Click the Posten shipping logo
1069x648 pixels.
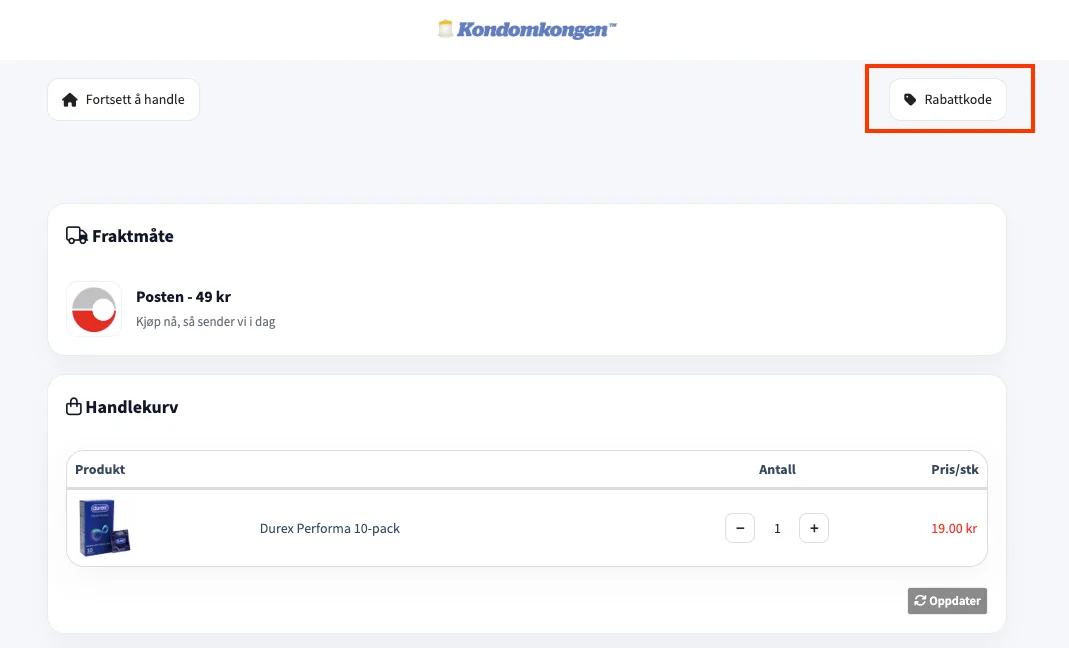[x=94, y=309]
